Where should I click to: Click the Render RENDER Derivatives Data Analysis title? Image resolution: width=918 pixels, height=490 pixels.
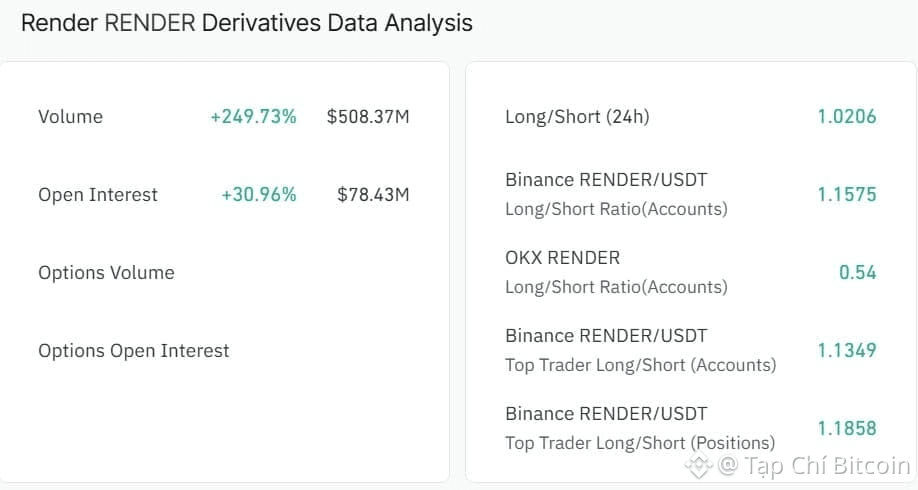[247, 22]
